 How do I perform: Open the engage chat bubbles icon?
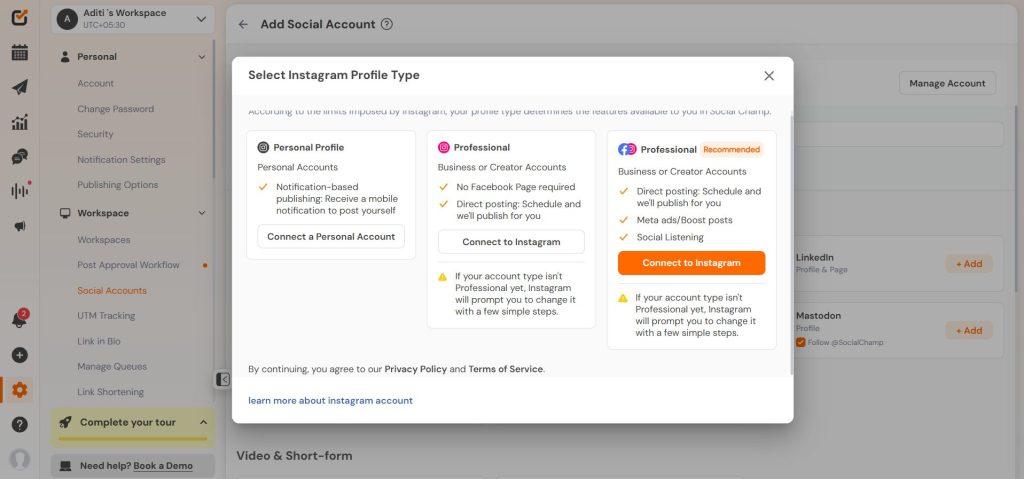[x=20, y=157]
